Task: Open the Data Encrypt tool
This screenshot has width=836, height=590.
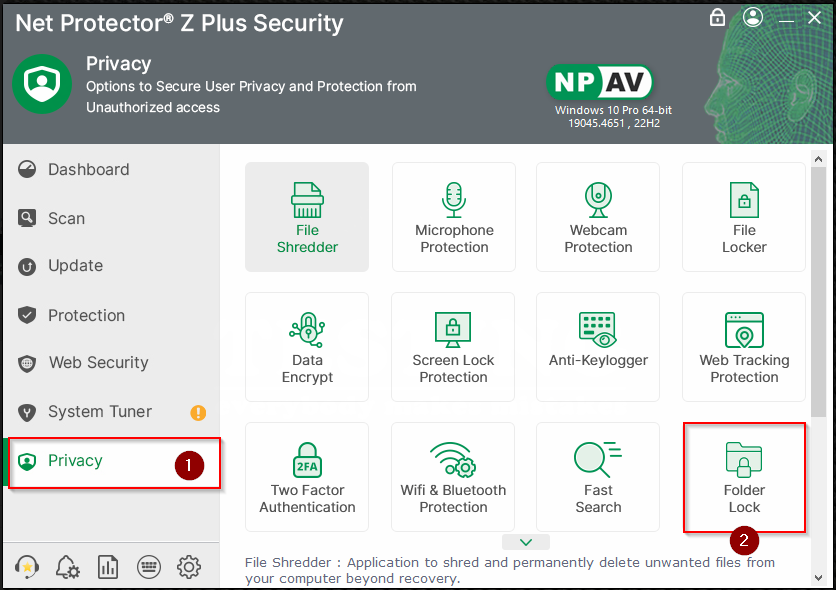Action: tap(307, 347)
